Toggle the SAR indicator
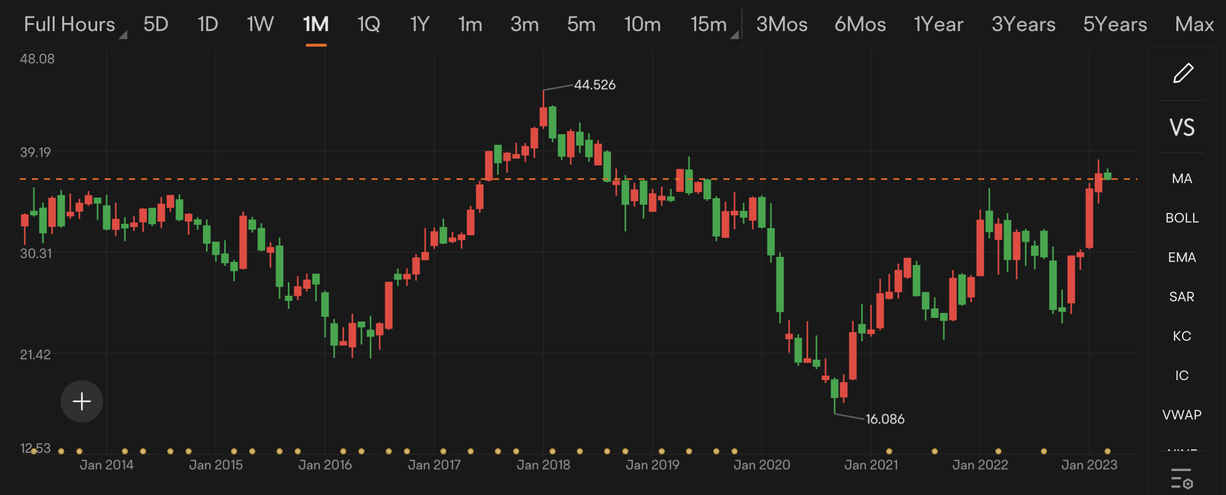 tap(1182, 297)
